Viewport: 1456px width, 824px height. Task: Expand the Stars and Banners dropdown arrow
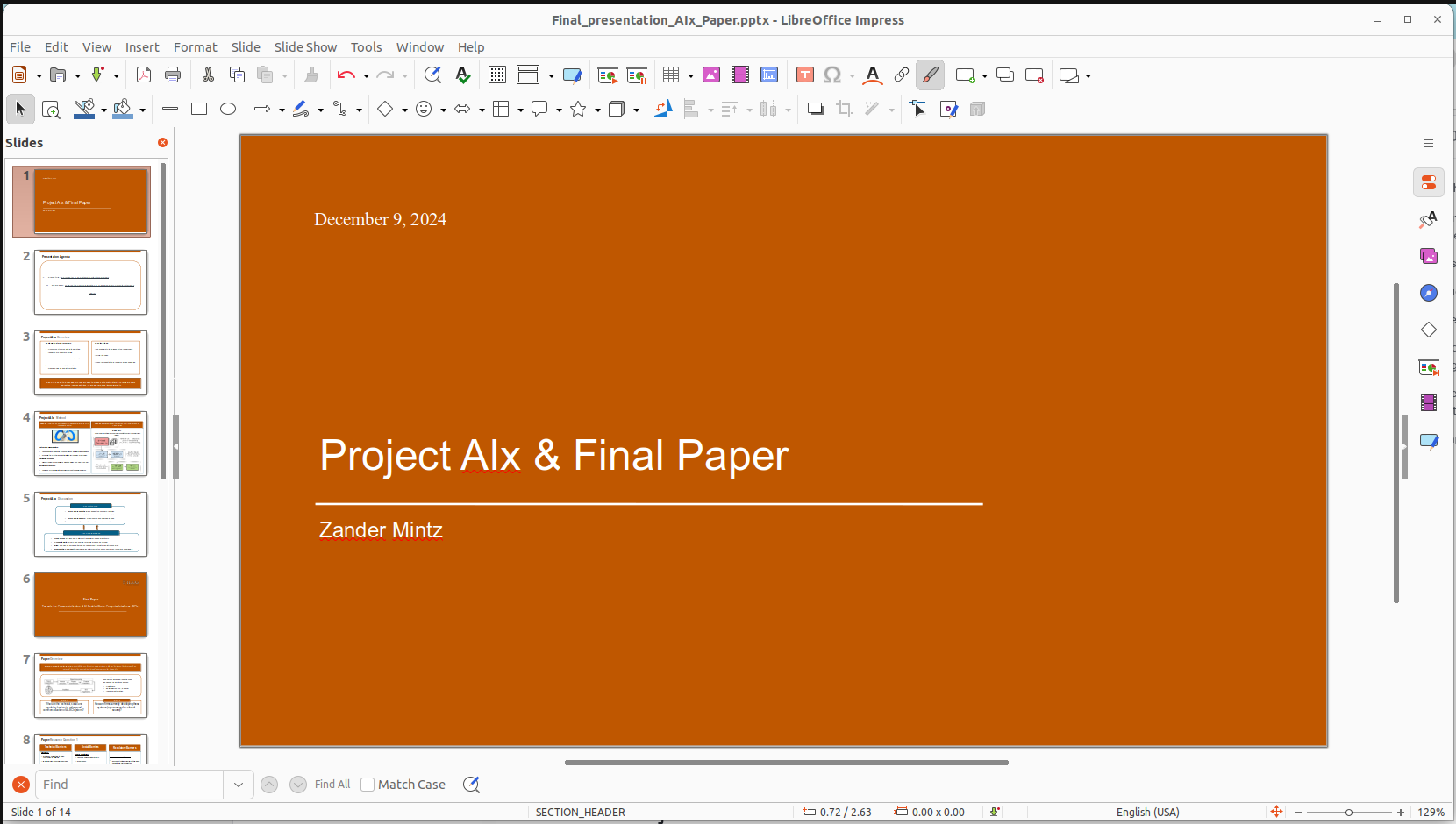click(597, 110)
